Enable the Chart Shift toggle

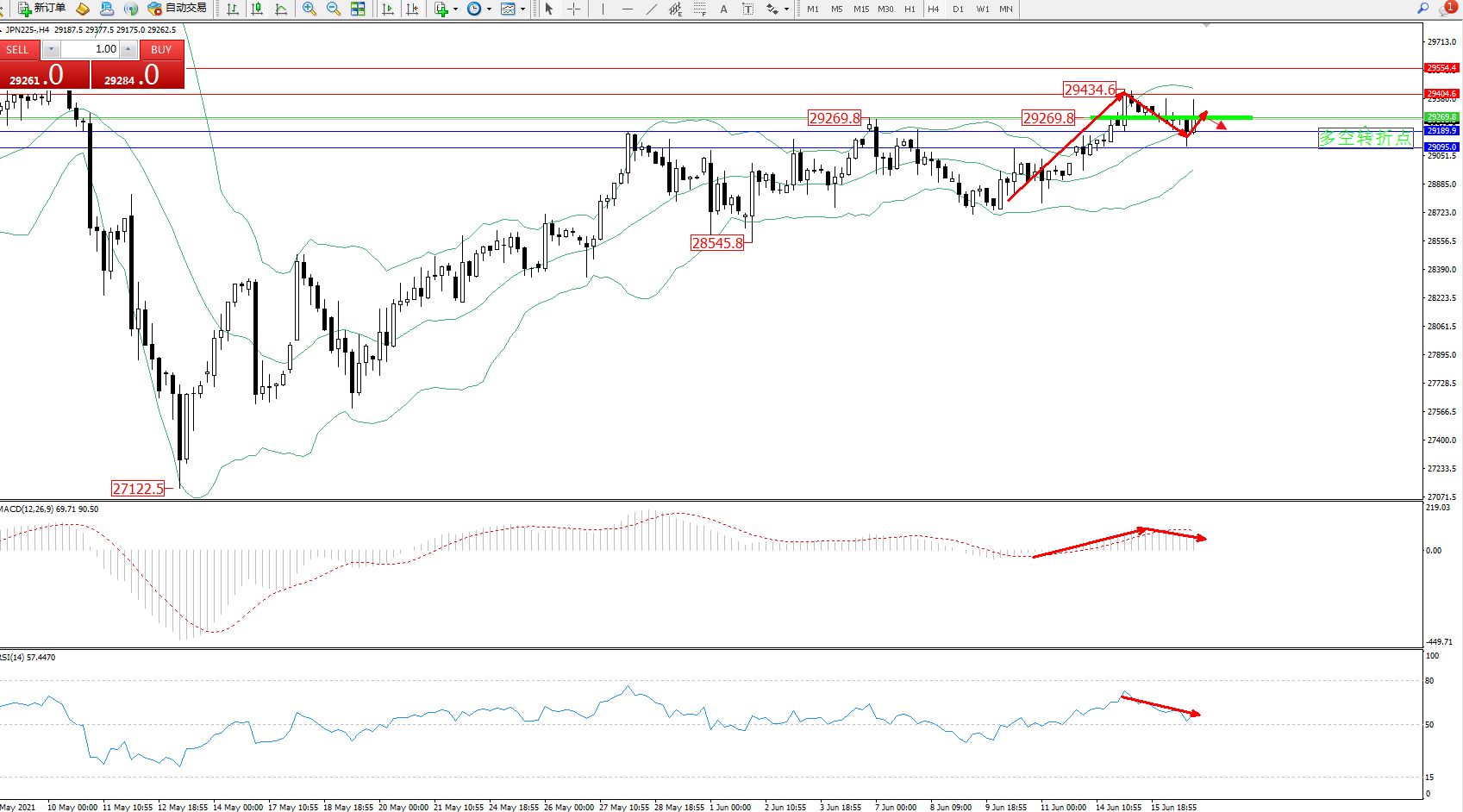[412, 9]
